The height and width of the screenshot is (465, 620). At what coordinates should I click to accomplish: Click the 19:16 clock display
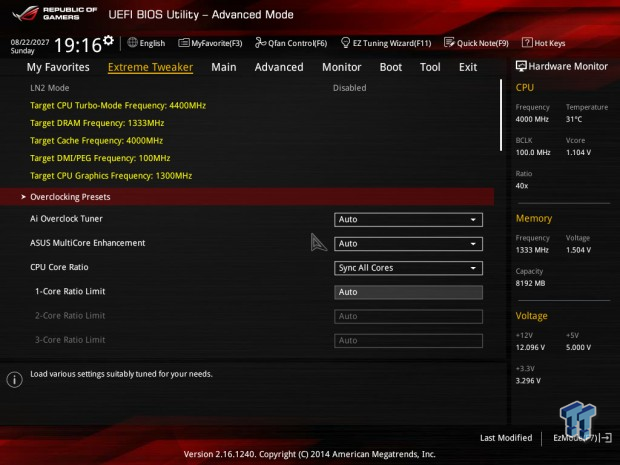coord(78,45)
